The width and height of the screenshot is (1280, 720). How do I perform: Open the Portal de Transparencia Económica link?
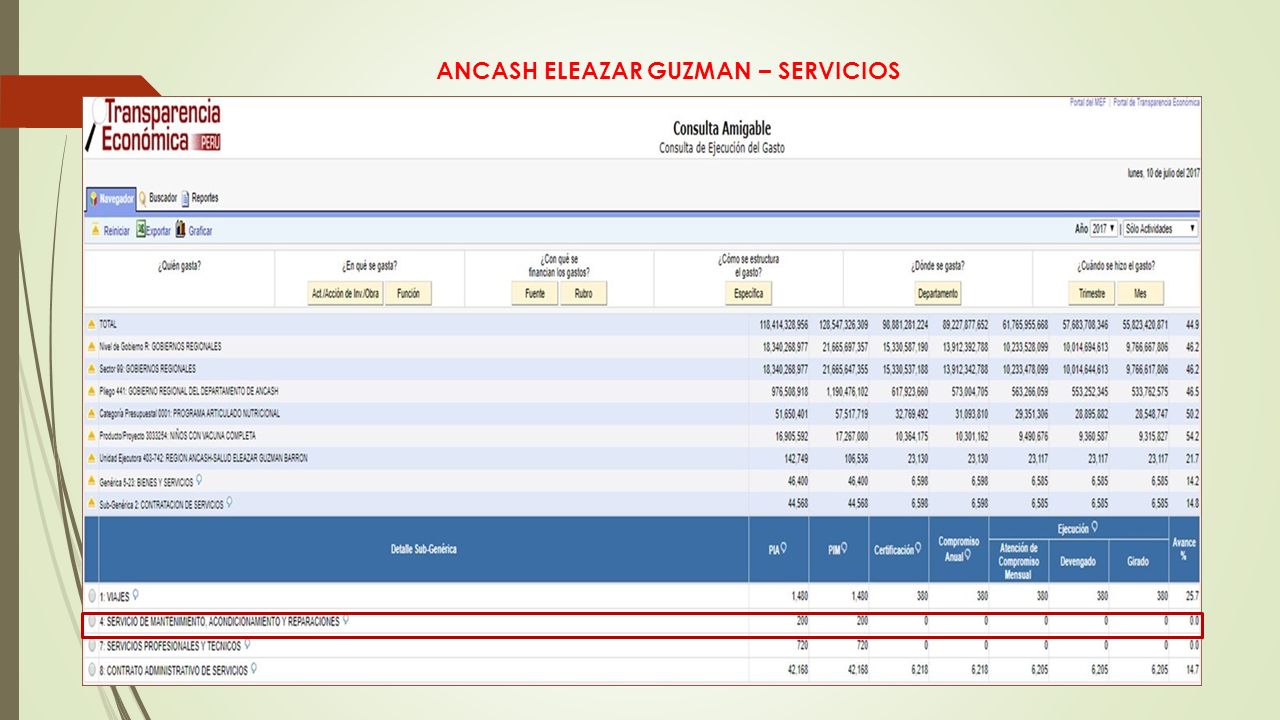[x=1157, y=102]
